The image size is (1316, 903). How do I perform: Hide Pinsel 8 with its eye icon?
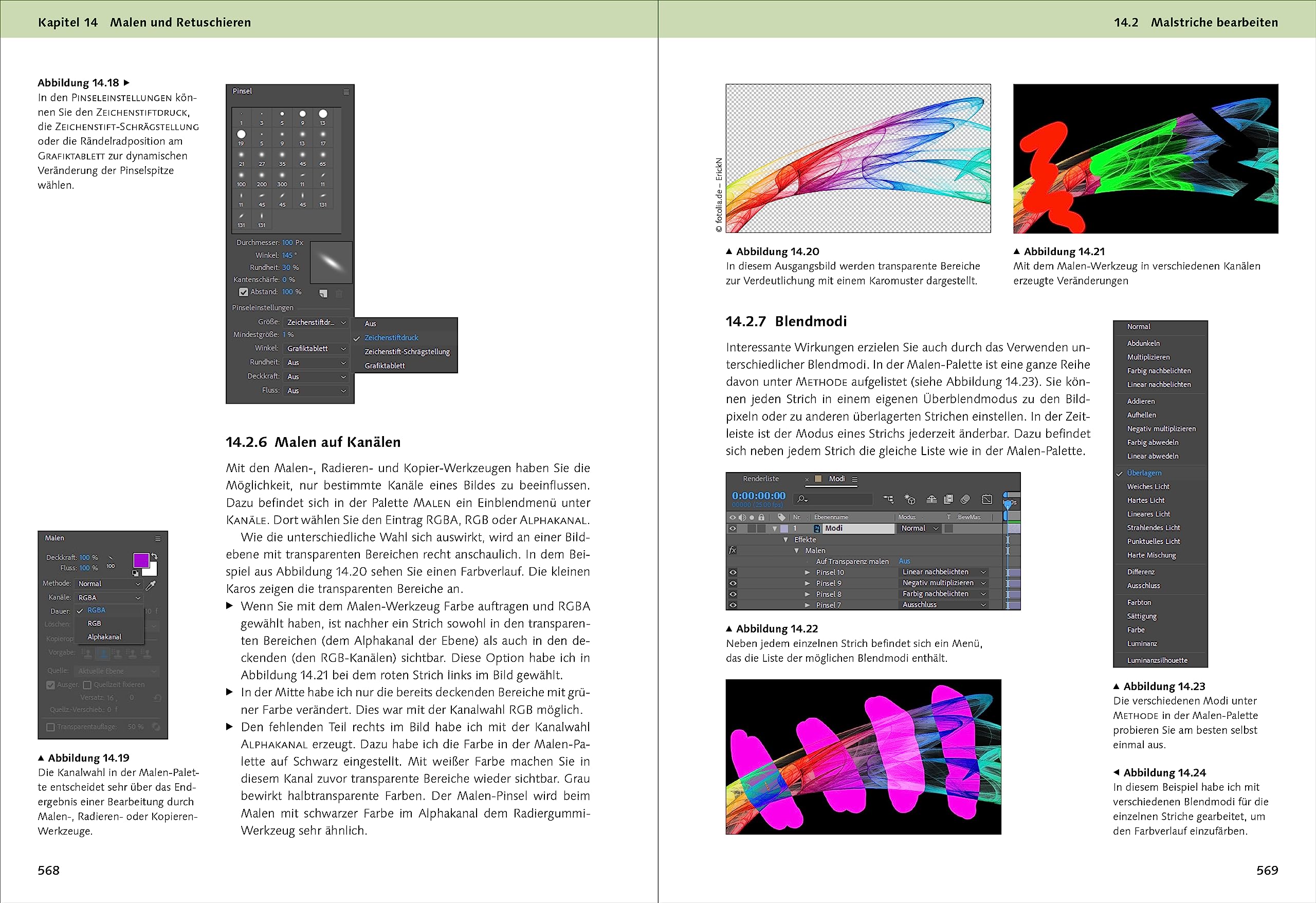[733, 594]
